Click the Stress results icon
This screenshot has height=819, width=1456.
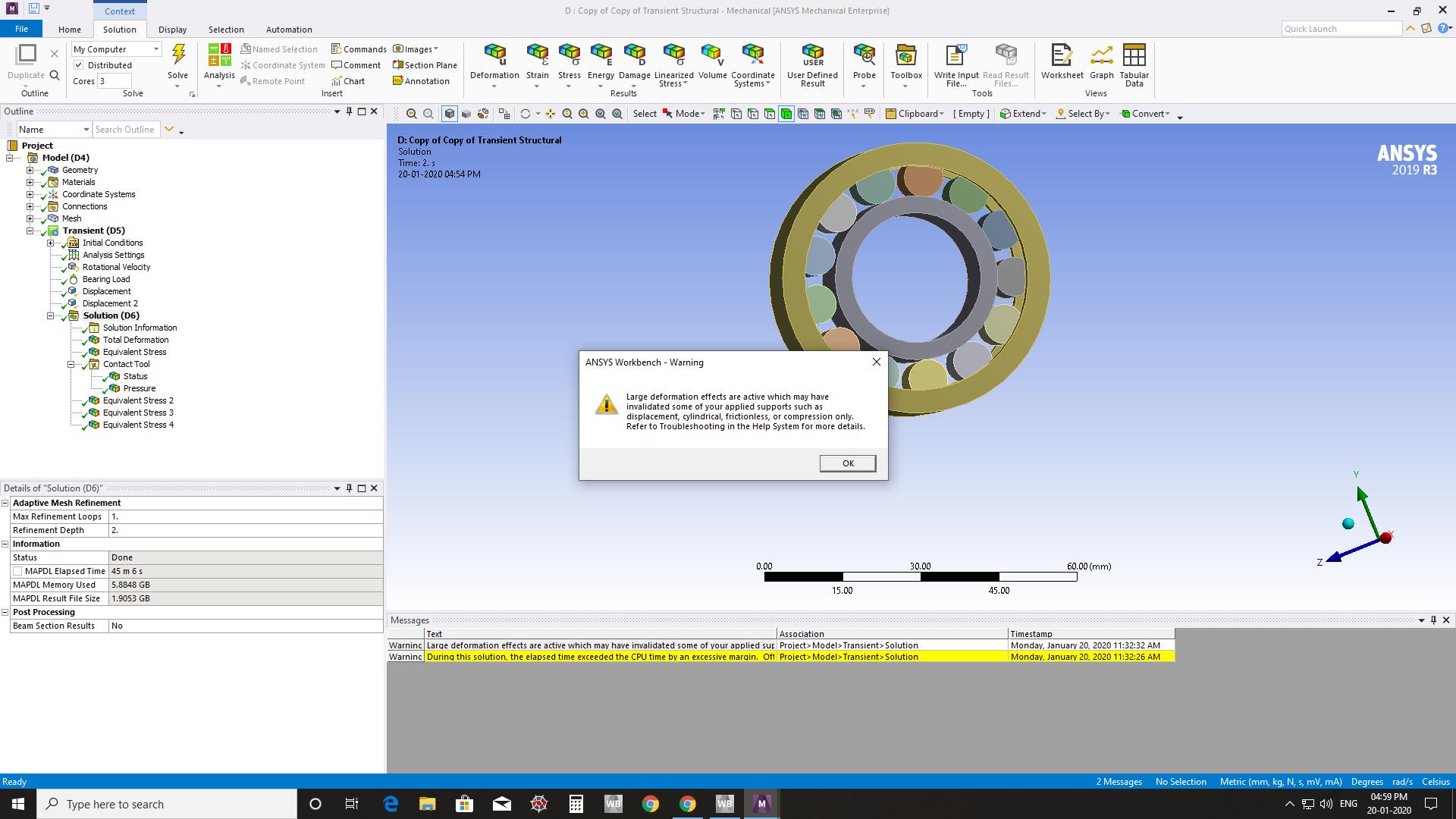569,55
